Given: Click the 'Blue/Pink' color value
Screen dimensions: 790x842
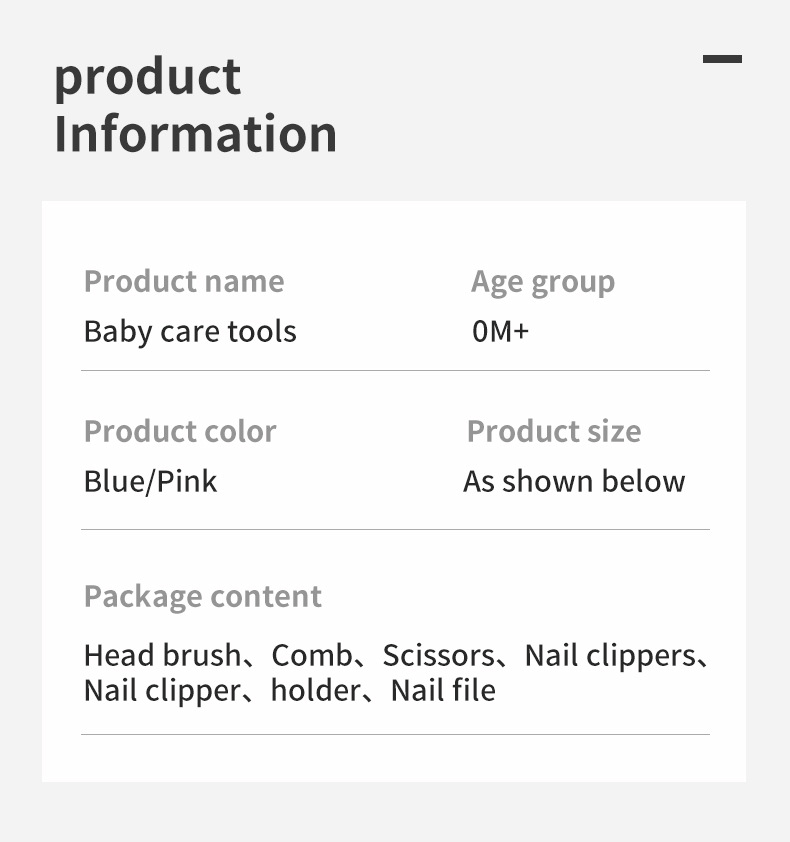Looking at the screenshot, I should point(150,481).
